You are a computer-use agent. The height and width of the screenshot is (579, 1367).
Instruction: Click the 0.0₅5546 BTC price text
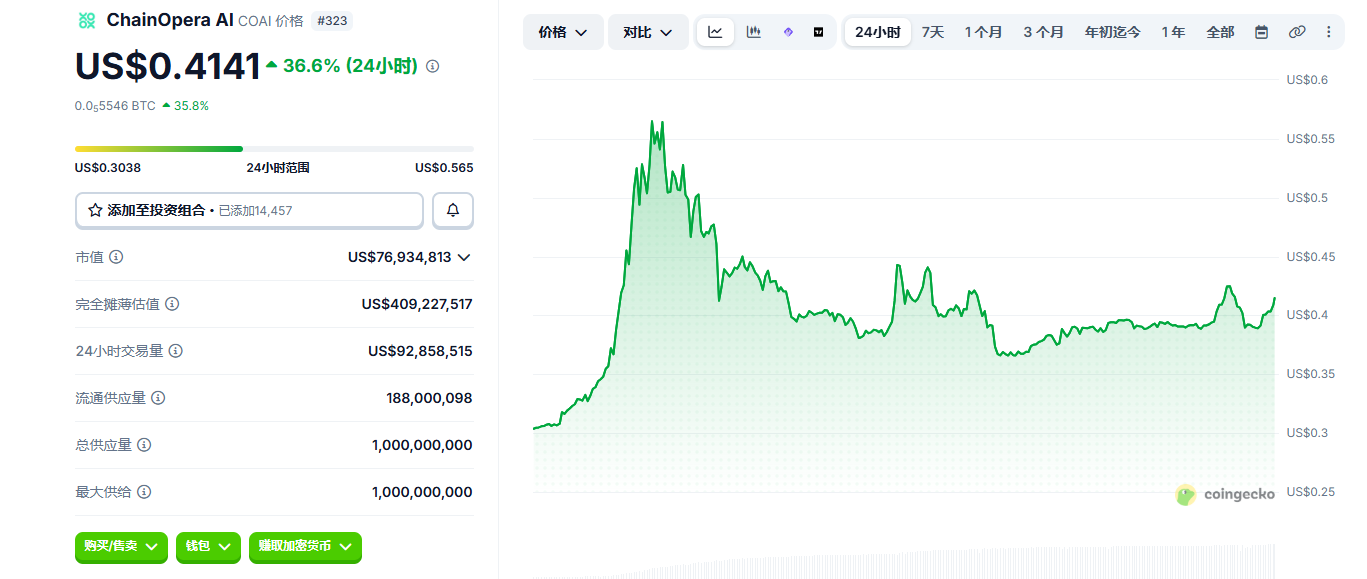pyautogui.click(x=115, y=105)
